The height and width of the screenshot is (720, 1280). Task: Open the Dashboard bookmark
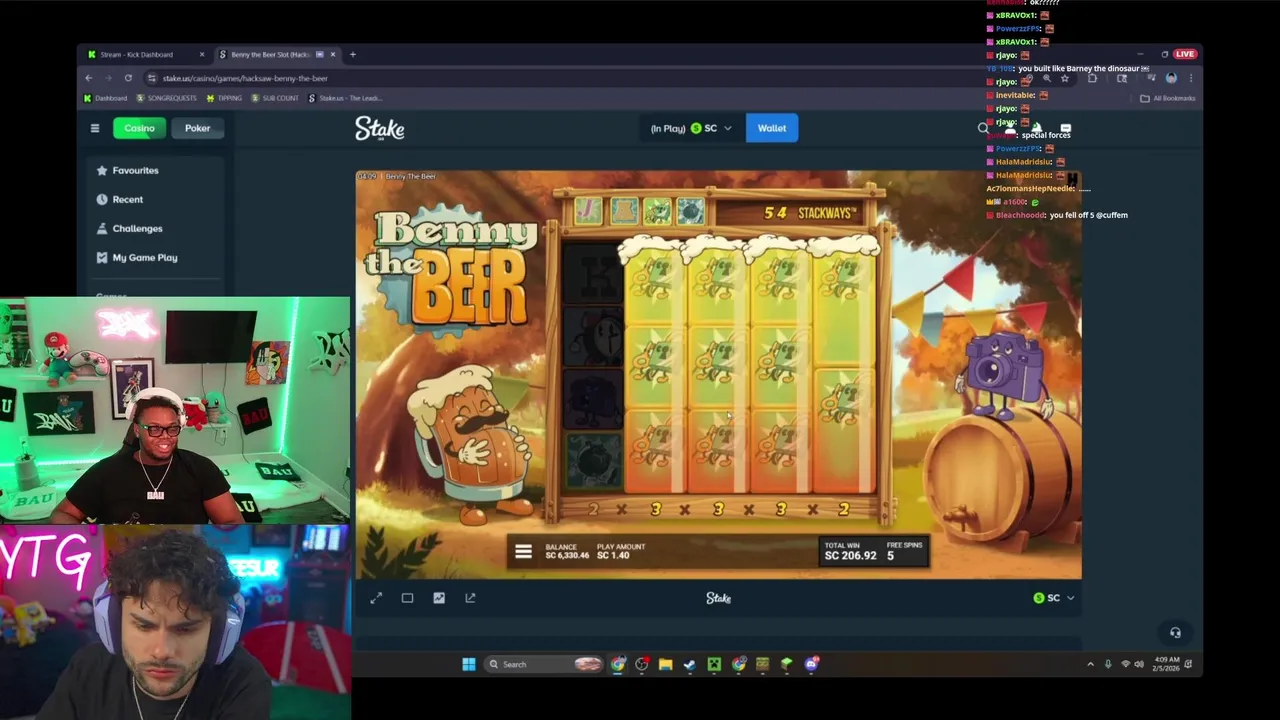[x=105, y=98]
